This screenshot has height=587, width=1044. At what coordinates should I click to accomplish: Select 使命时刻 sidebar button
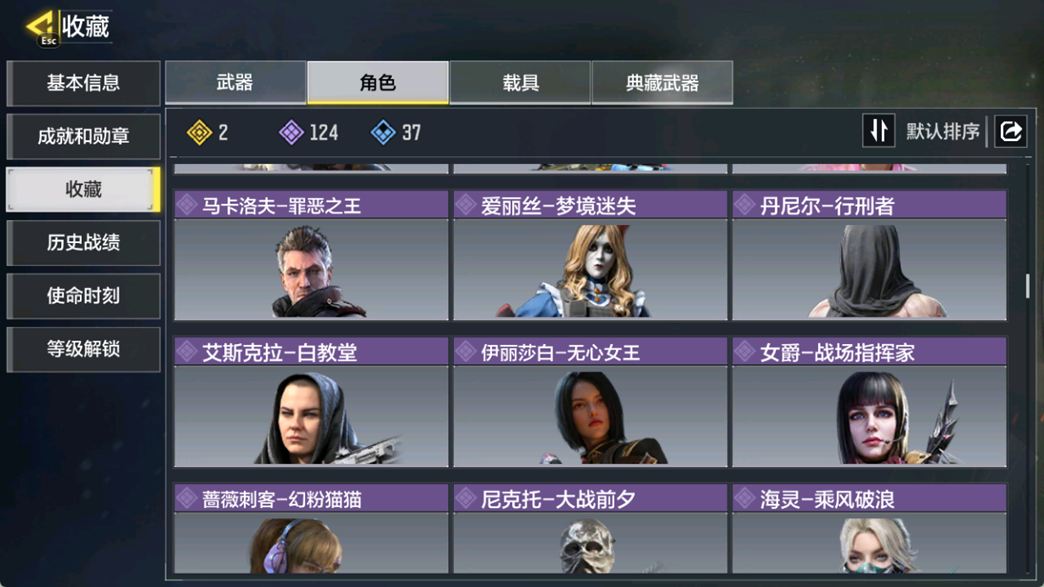coord(83,296)
